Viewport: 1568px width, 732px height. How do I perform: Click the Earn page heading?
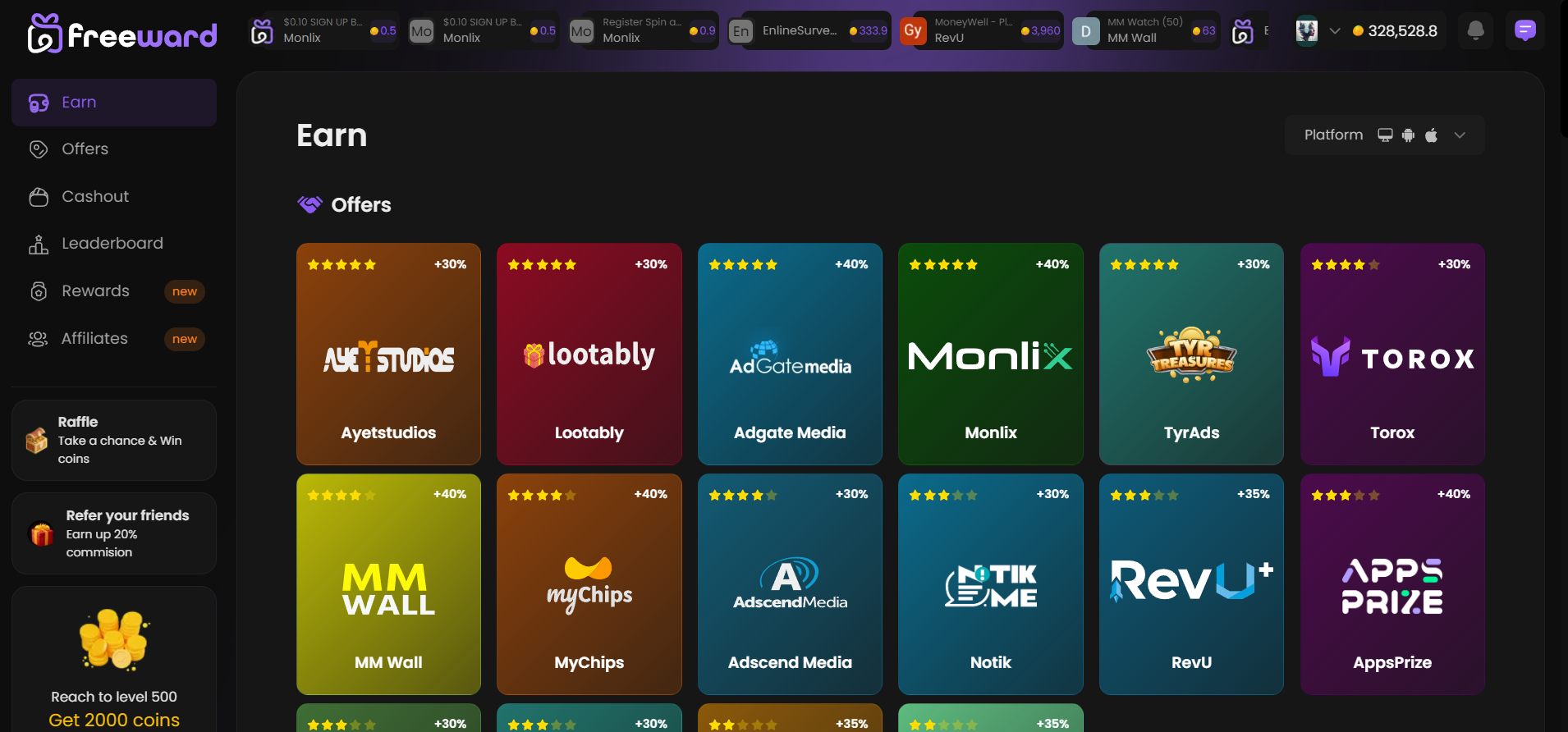point(332,135)
